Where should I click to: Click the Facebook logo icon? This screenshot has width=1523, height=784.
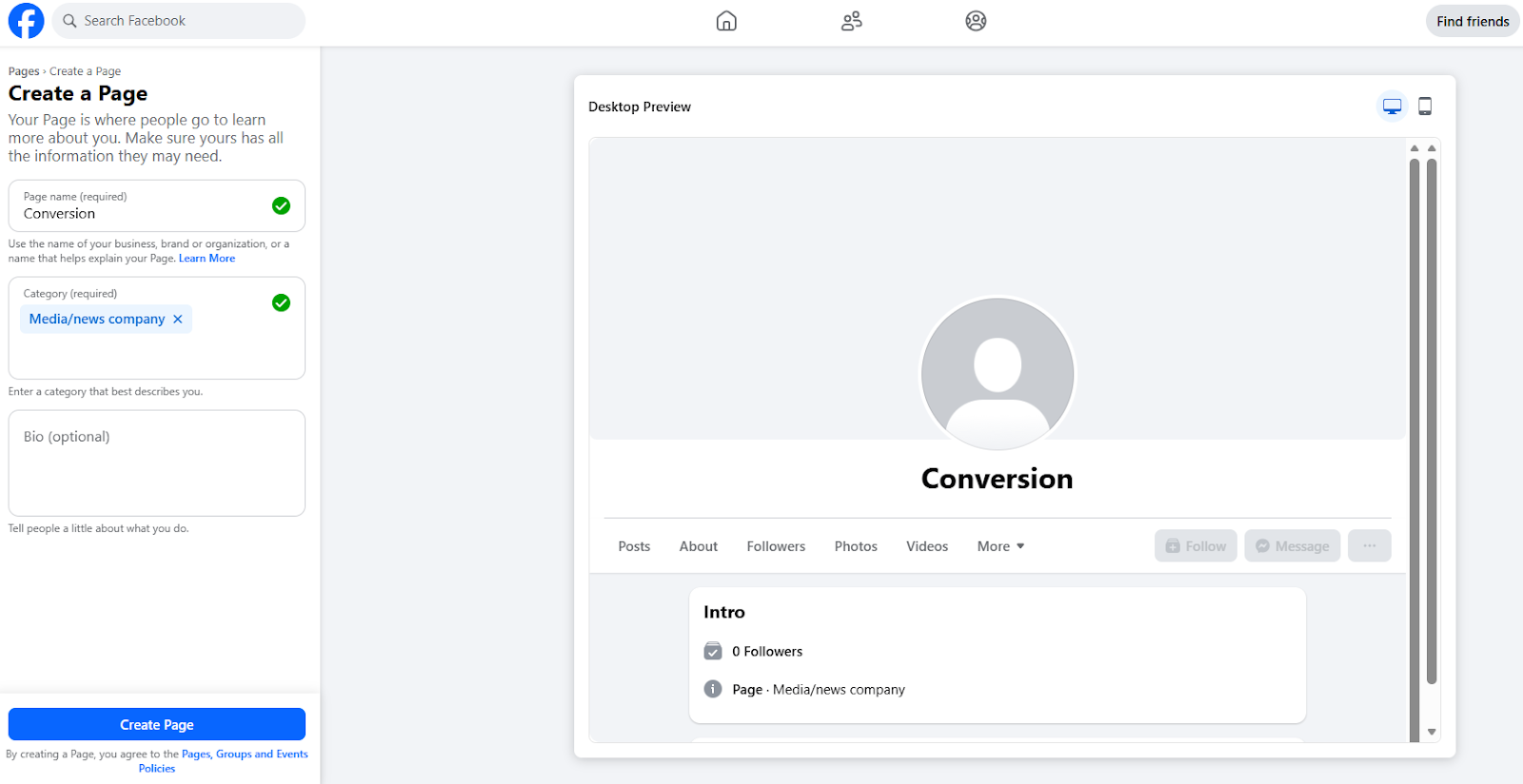pos(26,21)
